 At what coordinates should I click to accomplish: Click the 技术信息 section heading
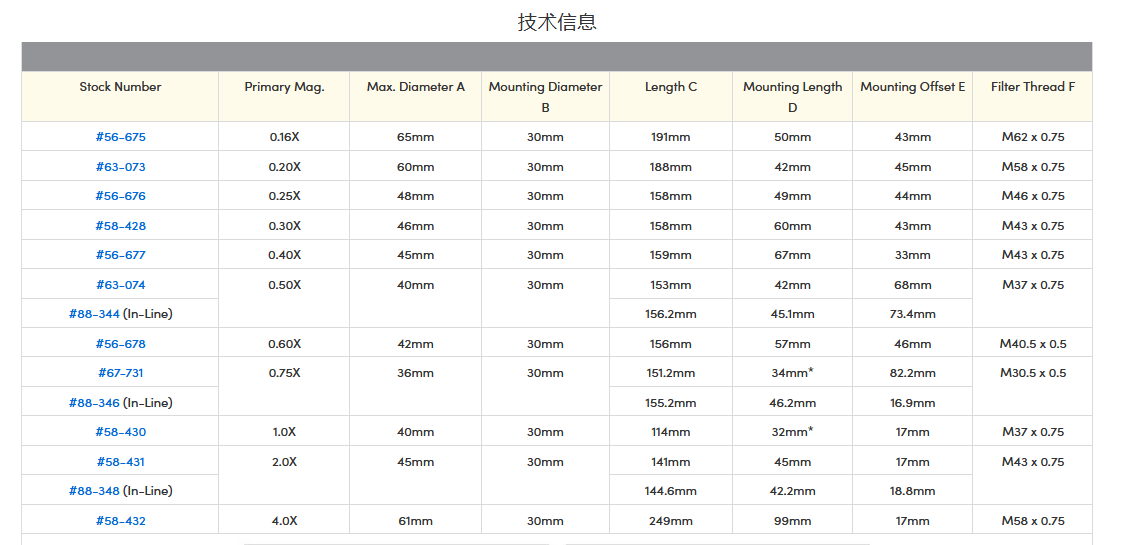click(x=557, y=22)
